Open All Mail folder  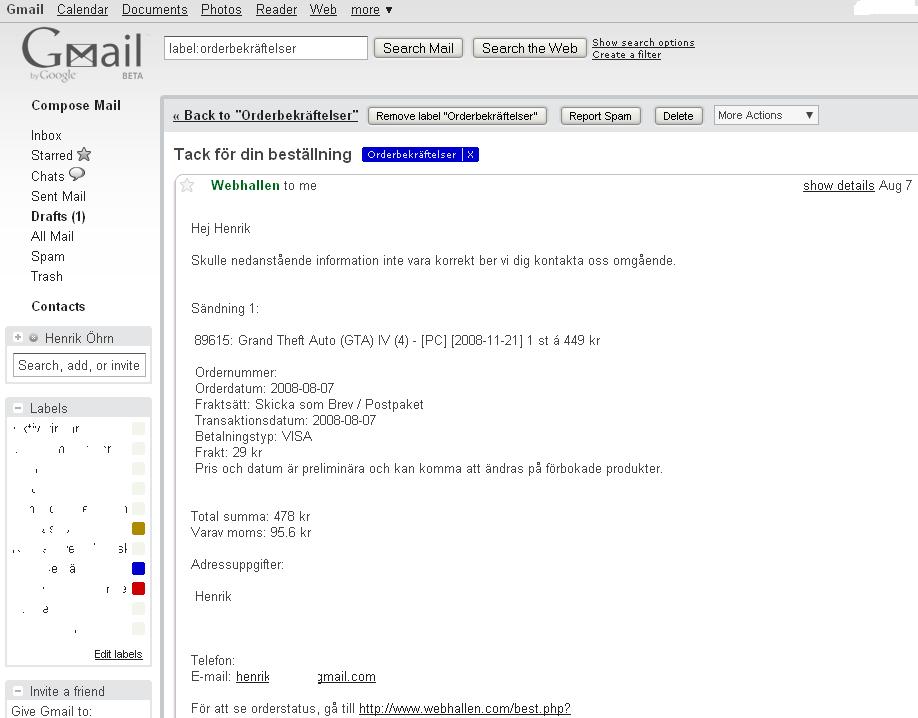click(52, 236)
